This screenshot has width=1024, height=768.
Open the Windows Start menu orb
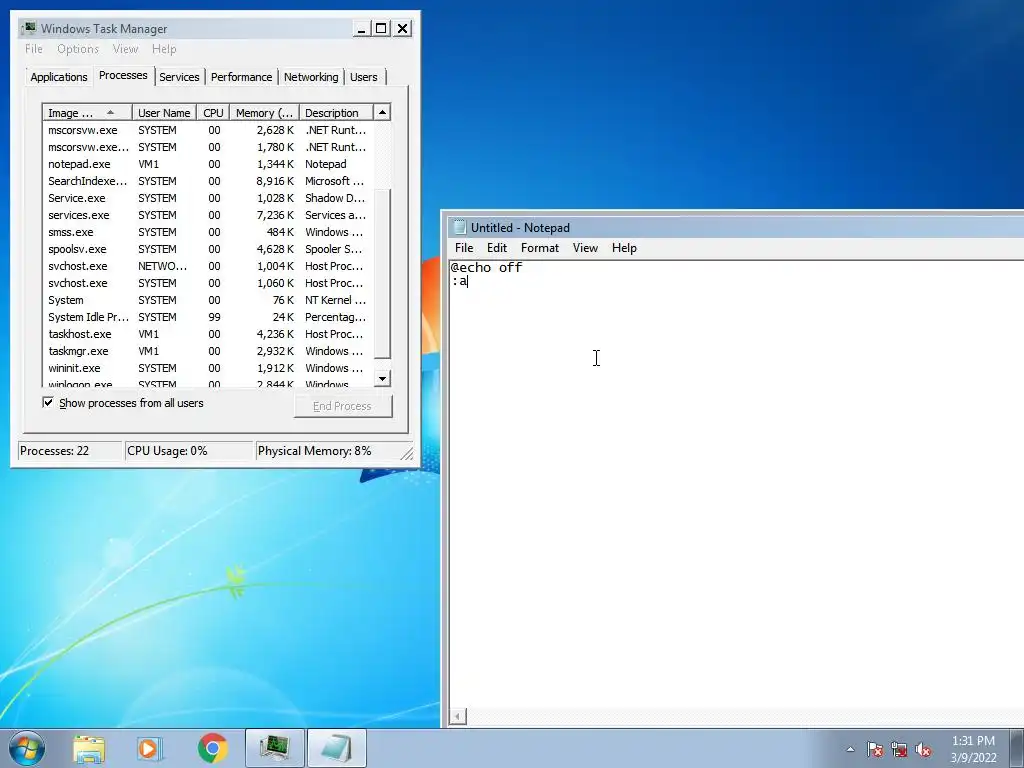pyautogui.click(x=27, y=748)
